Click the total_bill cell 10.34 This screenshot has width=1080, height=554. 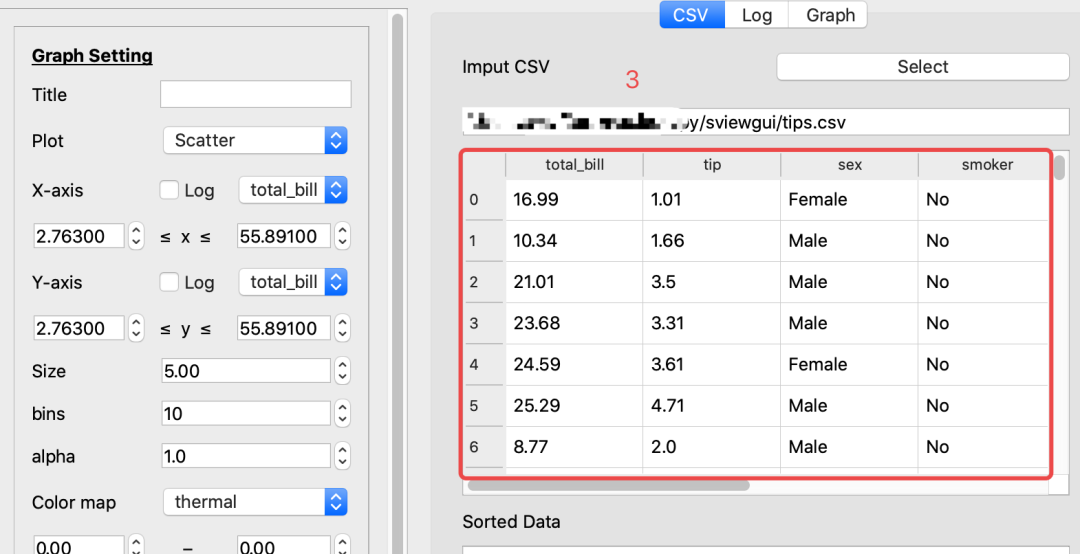[574, 241]
